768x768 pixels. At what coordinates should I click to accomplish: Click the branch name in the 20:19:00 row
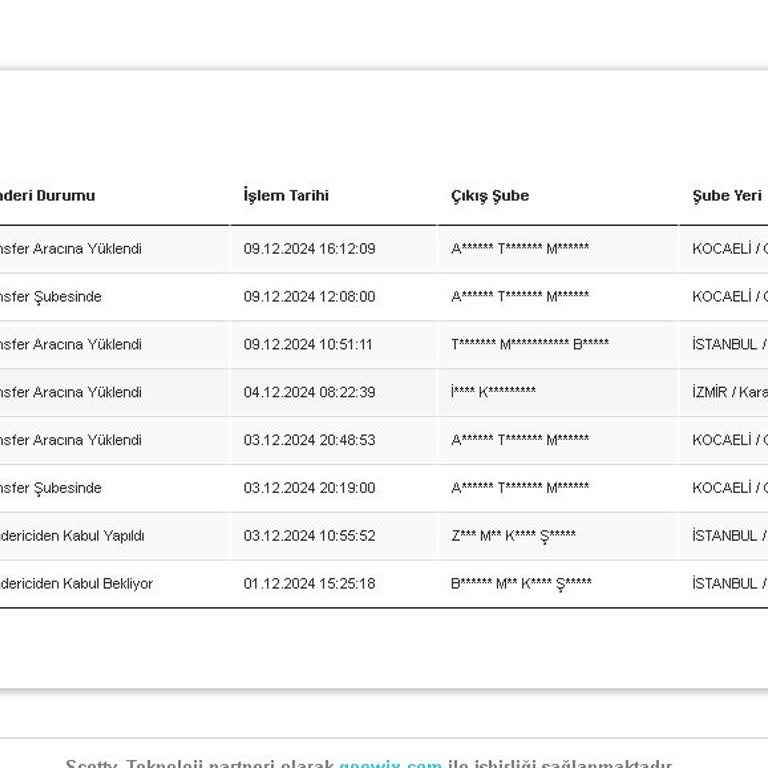pyautogui.click(x=520, y=488)
